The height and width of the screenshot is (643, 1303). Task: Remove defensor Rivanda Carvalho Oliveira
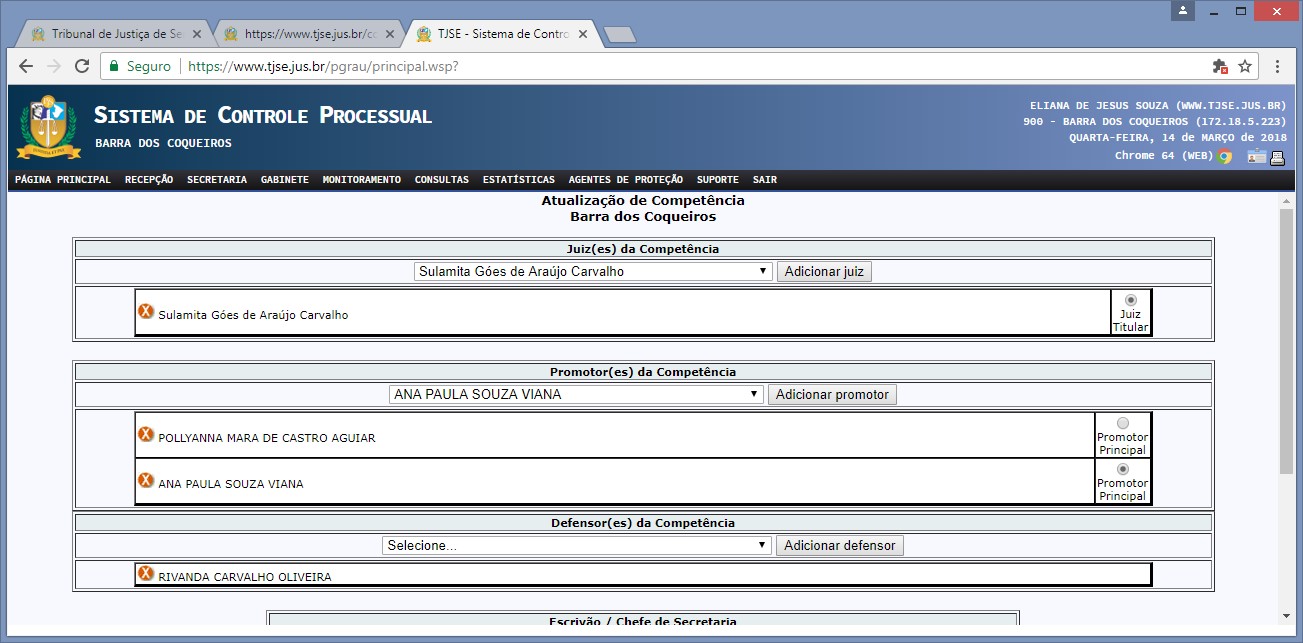[x=146, y=574]
